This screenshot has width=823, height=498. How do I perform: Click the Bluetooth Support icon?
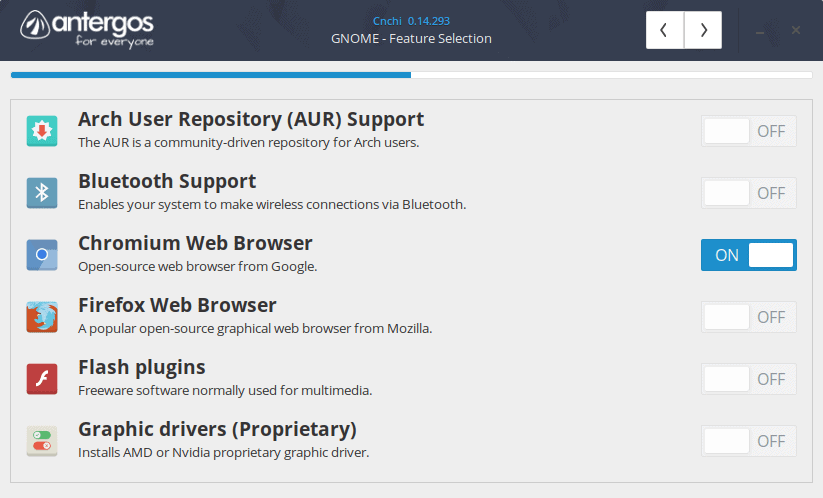[x=42, y=193]
